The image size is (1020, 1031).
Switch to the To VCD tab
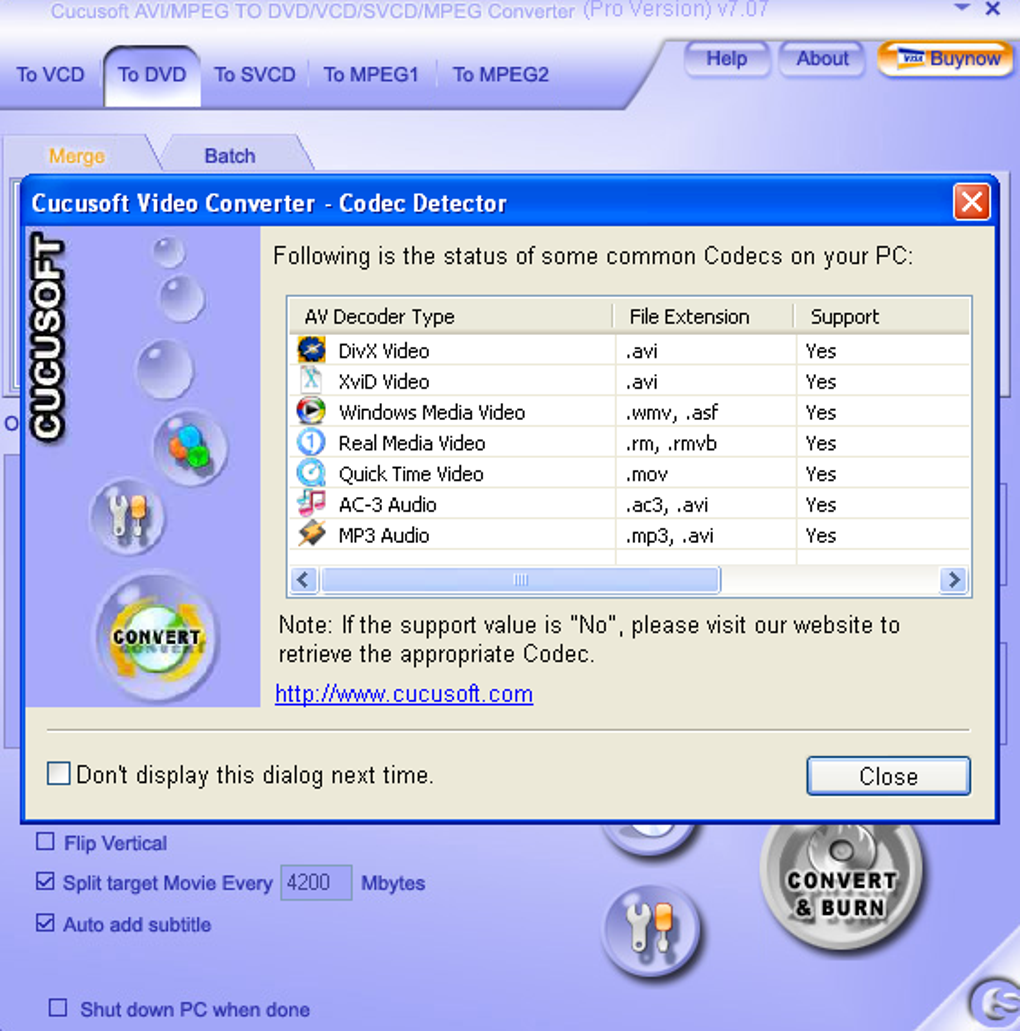pos(51,74)
